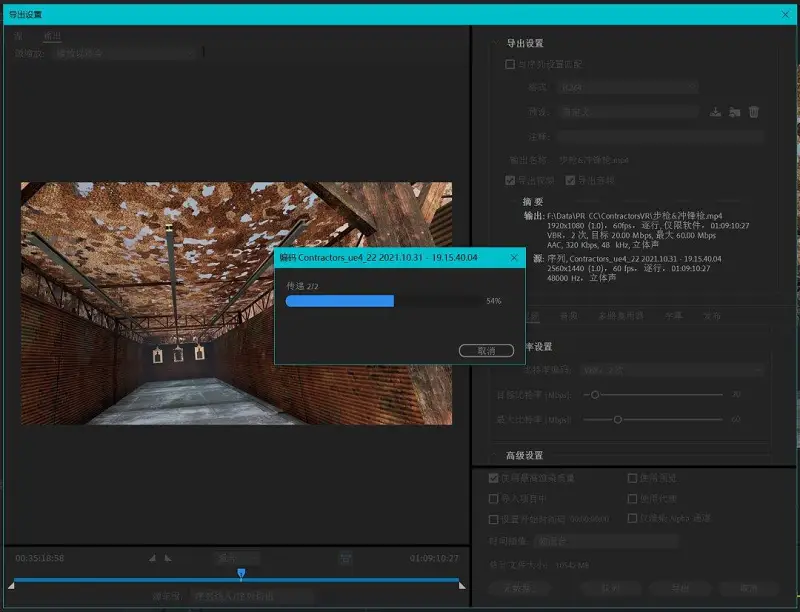Click the output file name link
This screenshot has height=612, width=800.
(594, 160)
